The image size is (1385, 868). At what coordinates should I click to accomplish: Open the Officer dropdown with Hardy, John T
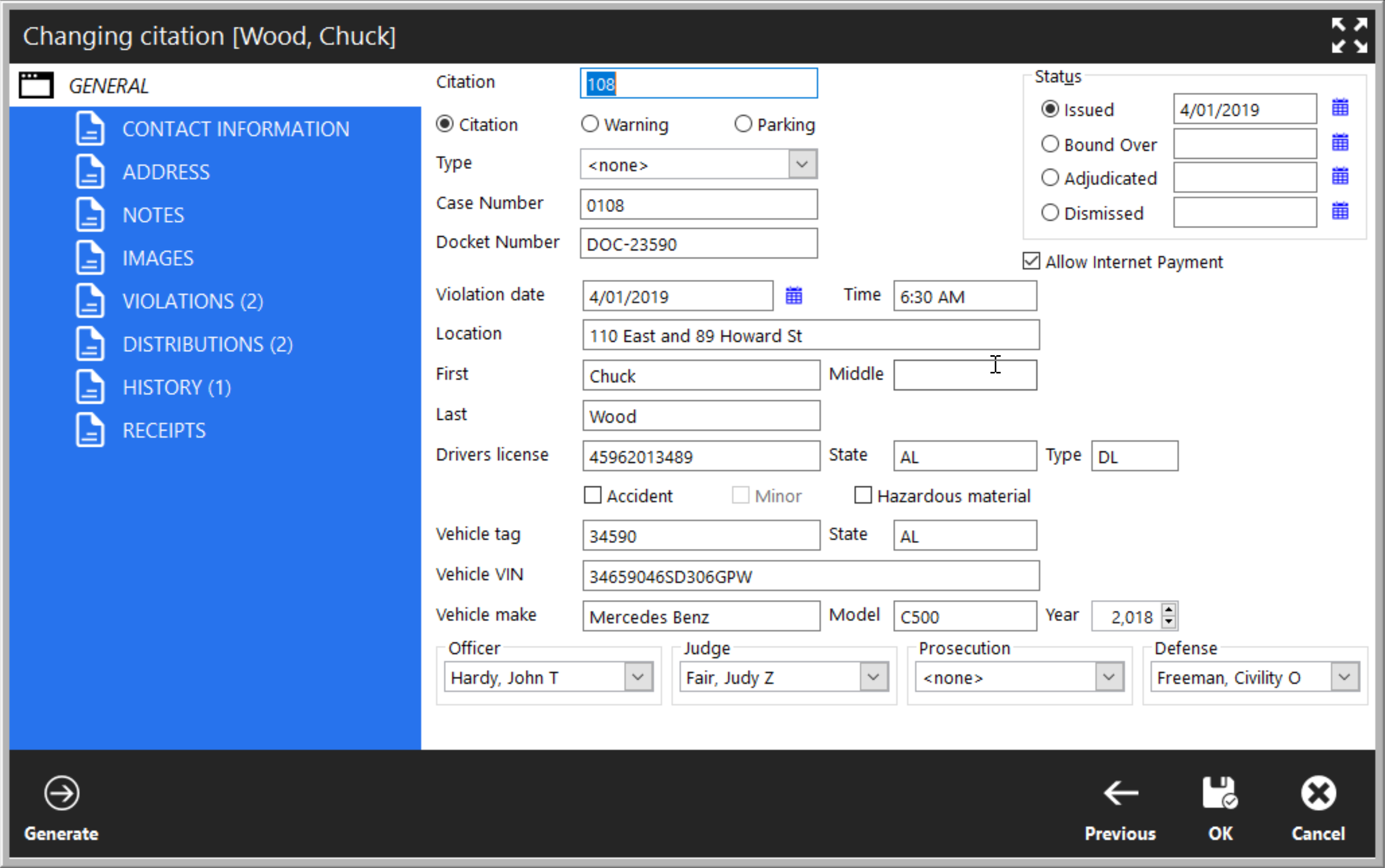pyautogui.click(x=638, y=677)
